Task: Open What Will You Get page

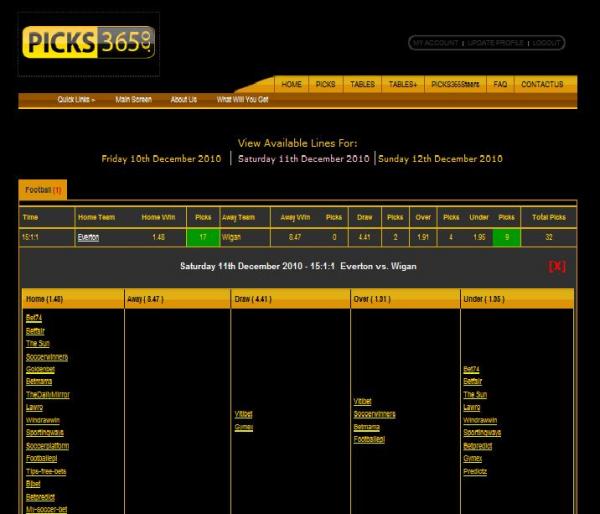Action: point(243,100)
